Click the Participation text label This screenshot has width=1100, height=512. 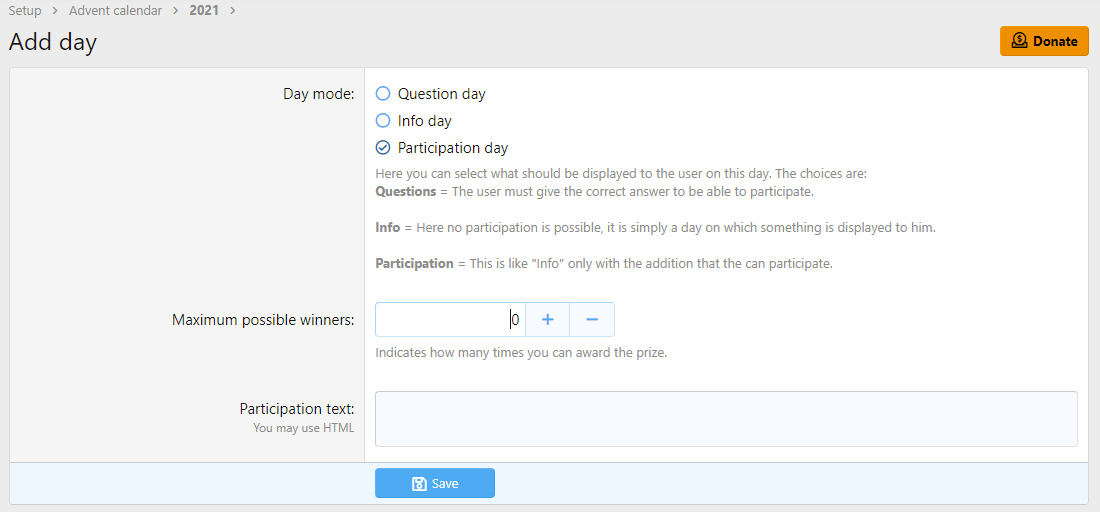tap(297, 409)
